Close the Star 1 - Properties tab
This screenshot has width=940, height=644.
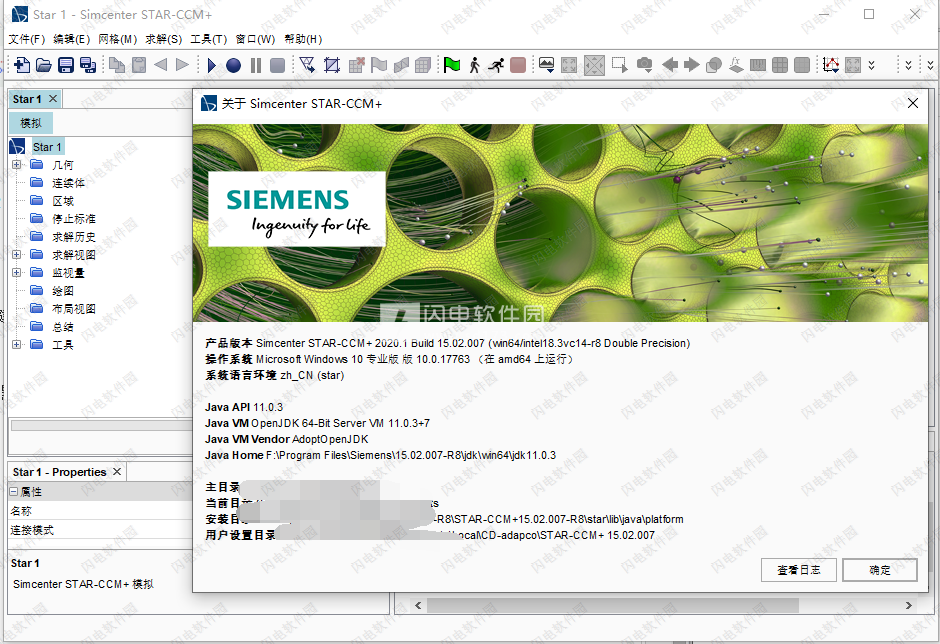pos(117,471)
